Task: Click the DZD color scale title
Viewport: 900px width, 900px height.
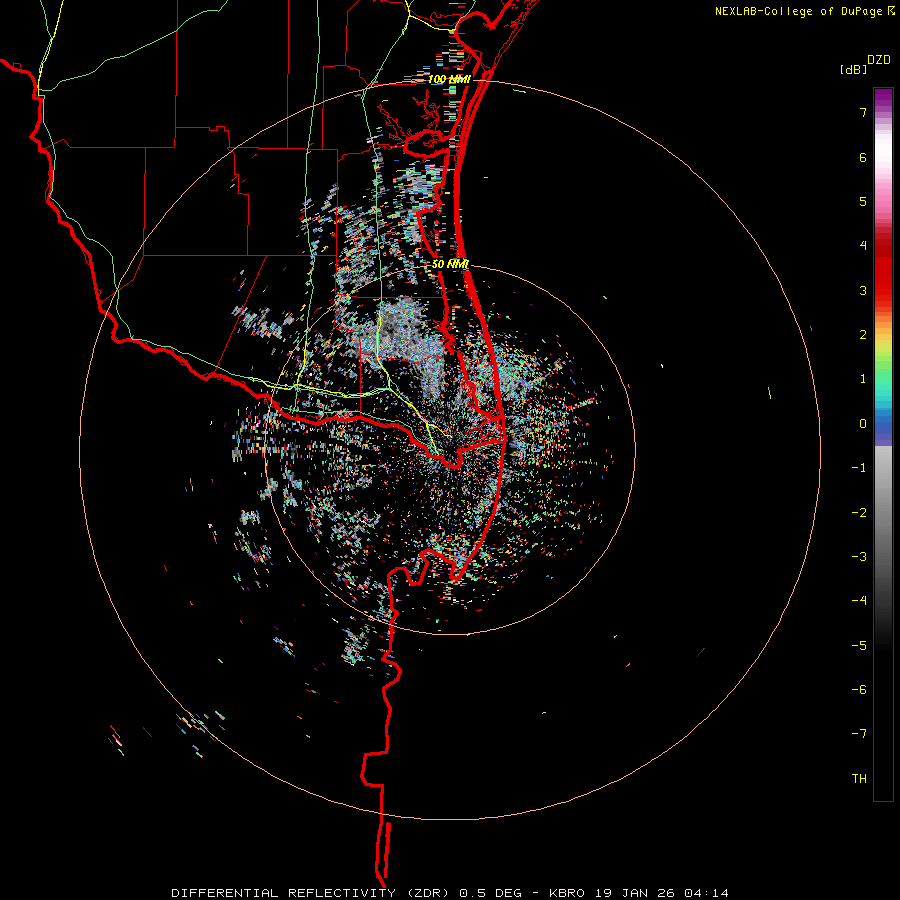Action: coord(879,60)
